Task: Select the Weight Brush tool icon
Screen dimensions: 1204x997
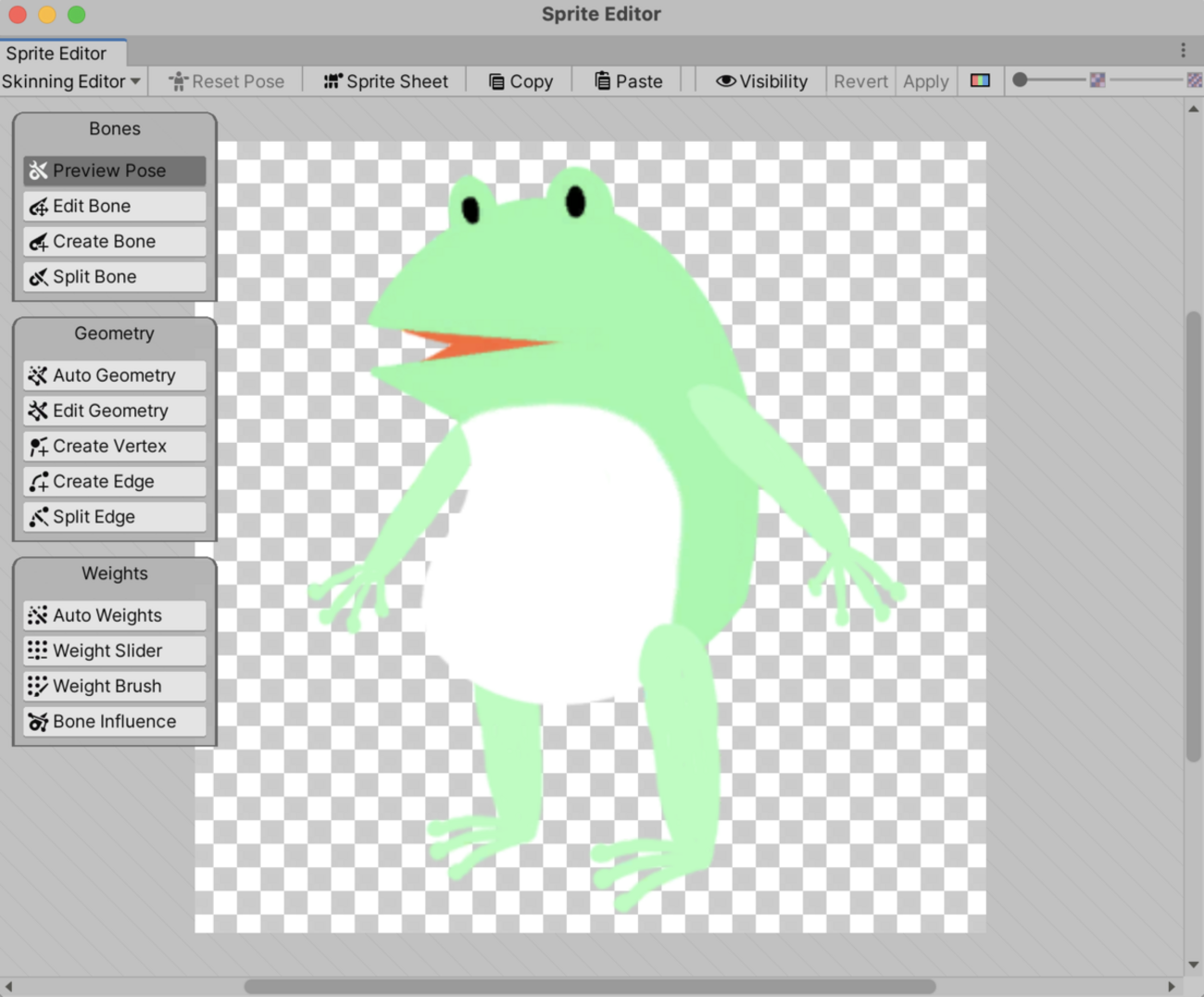Action: point(38,687)
